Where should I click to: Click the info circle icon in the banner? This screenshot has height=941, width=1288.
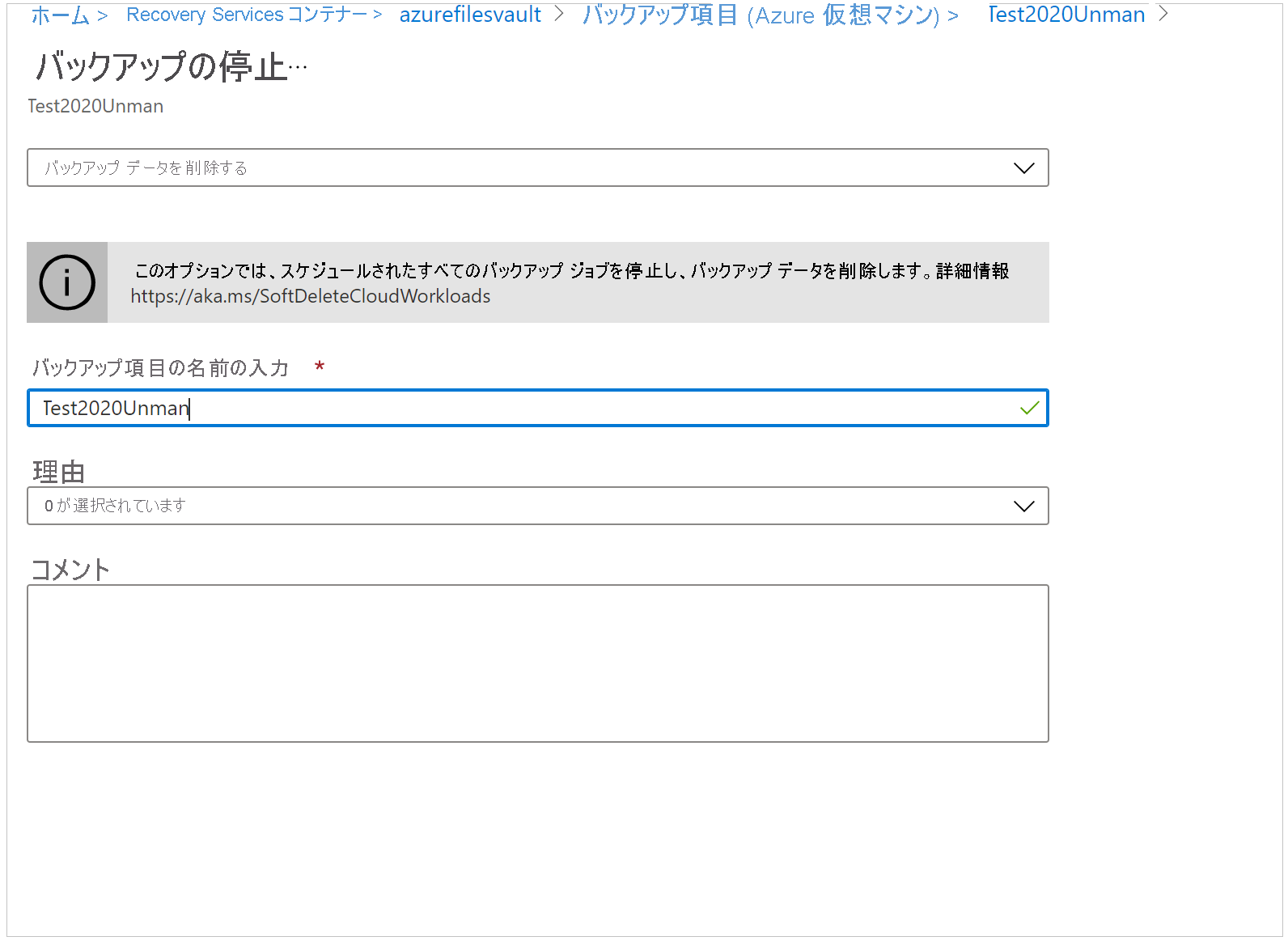click(x=67, y=282)
